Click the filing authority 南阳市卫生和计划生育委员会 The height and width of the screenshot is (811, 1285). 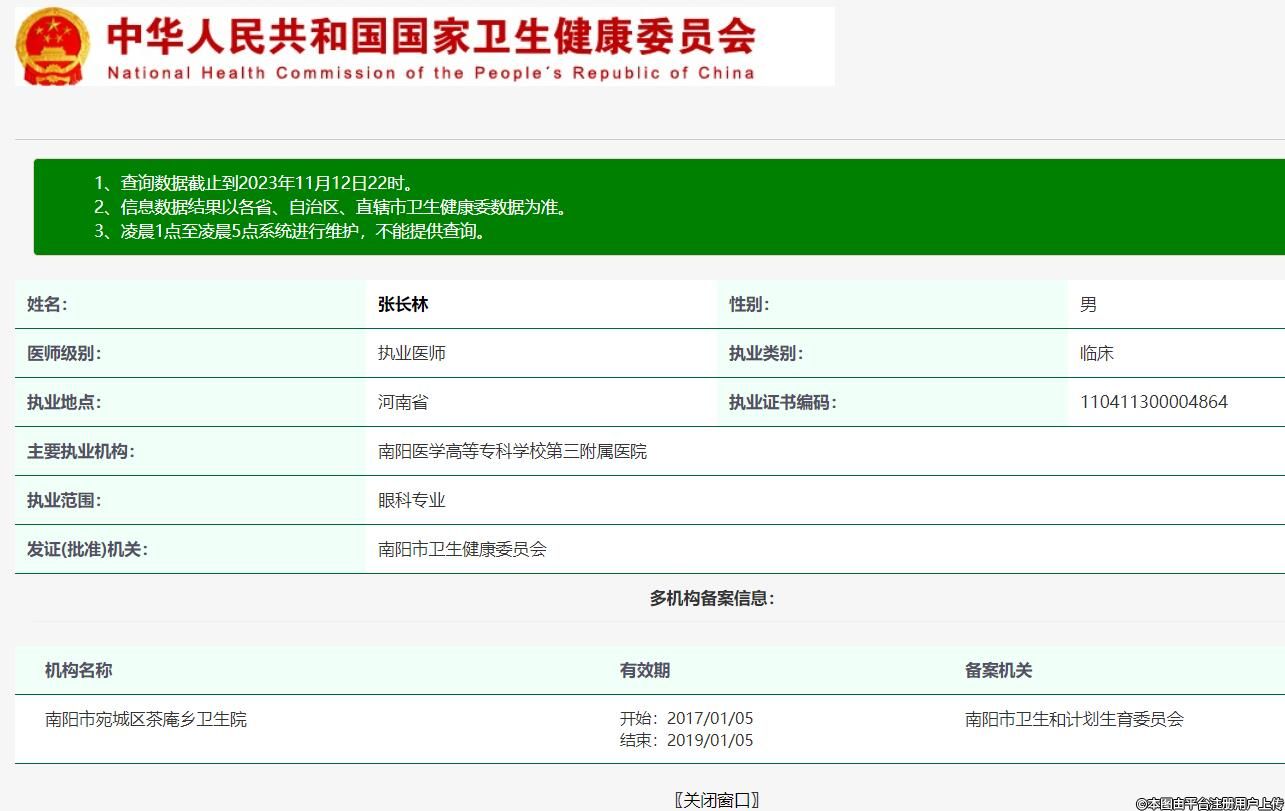click(1073, 719)
